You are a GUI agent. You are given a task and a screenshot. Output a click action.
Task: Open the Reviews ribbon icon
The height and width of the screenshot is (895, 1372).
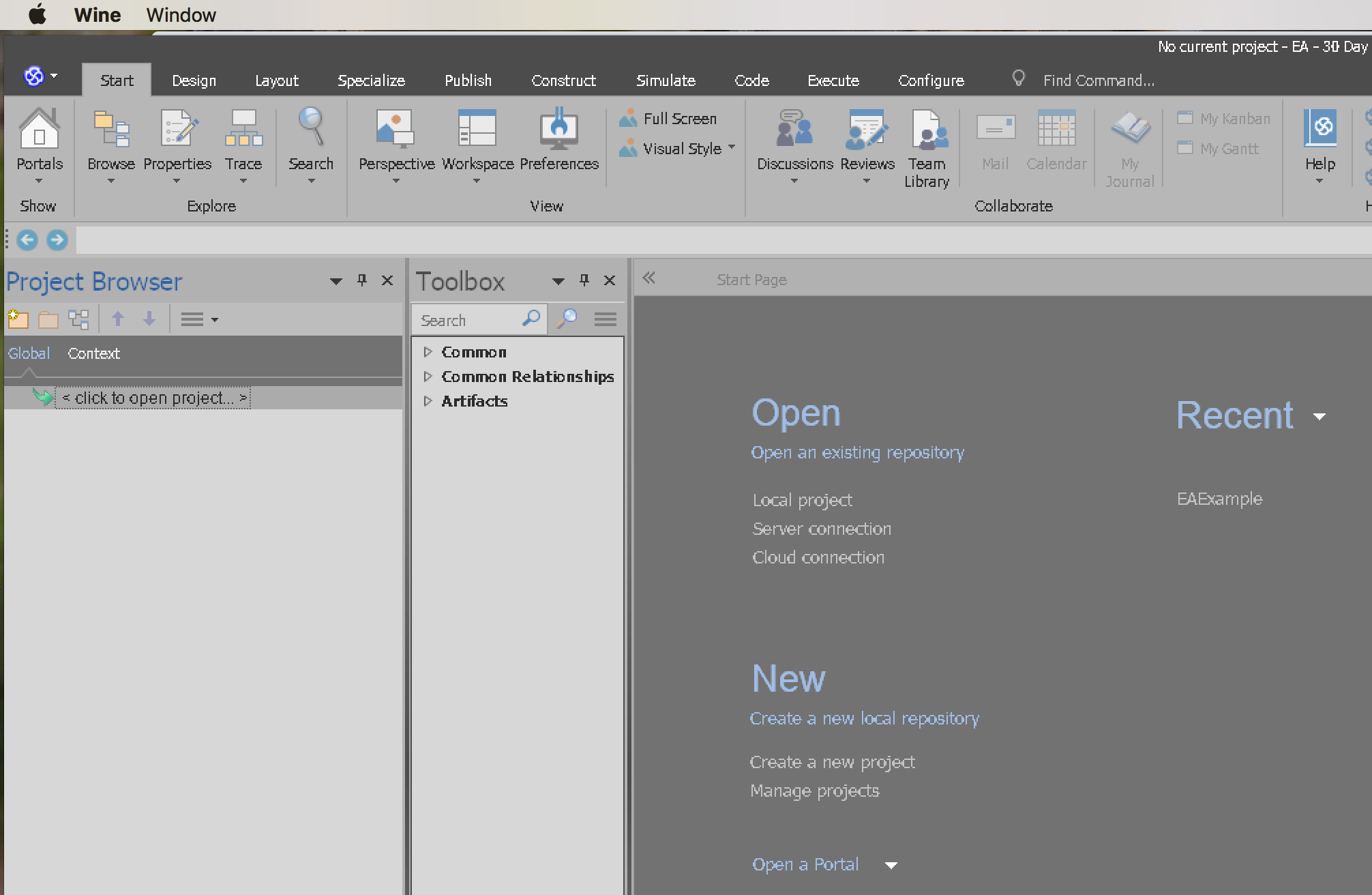click(x=867, y=145)
